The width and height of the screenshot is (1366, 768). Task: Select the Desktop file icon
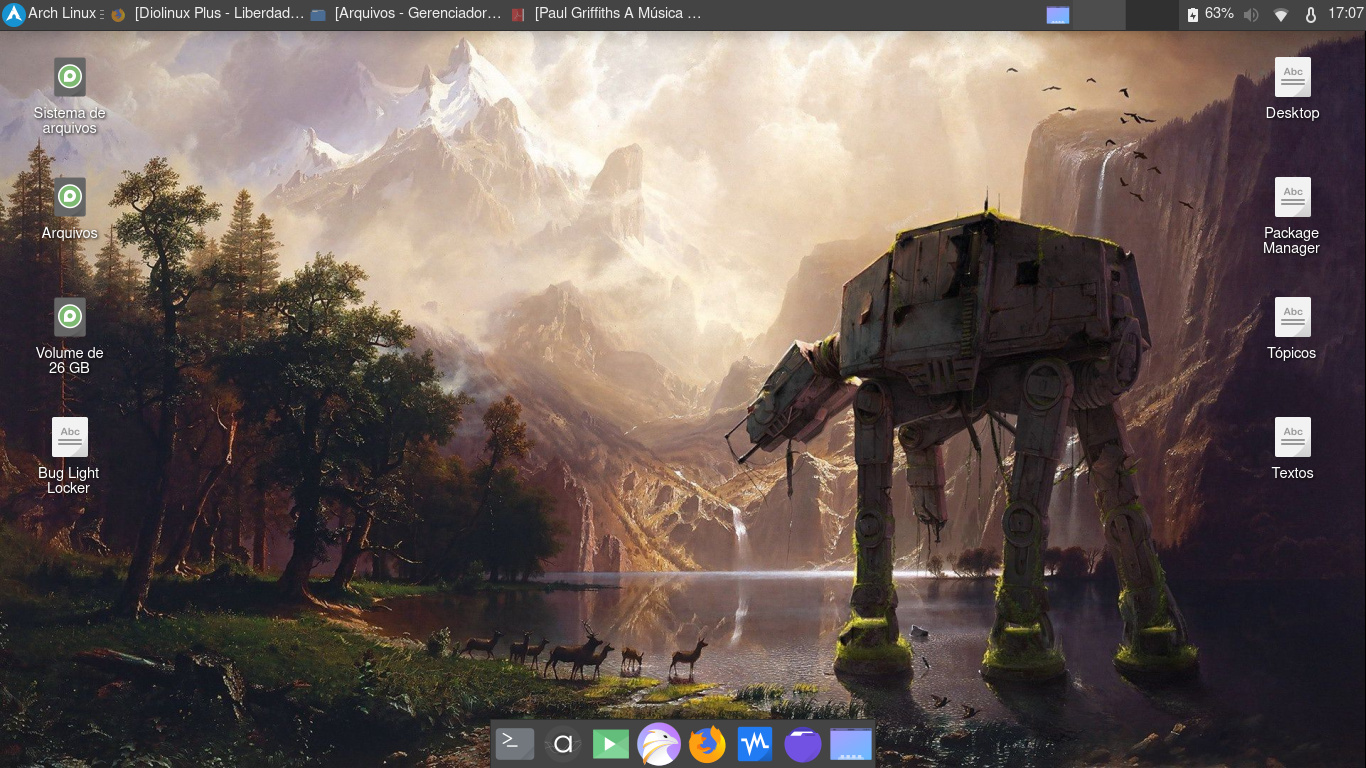click(x=1292, y=88)
